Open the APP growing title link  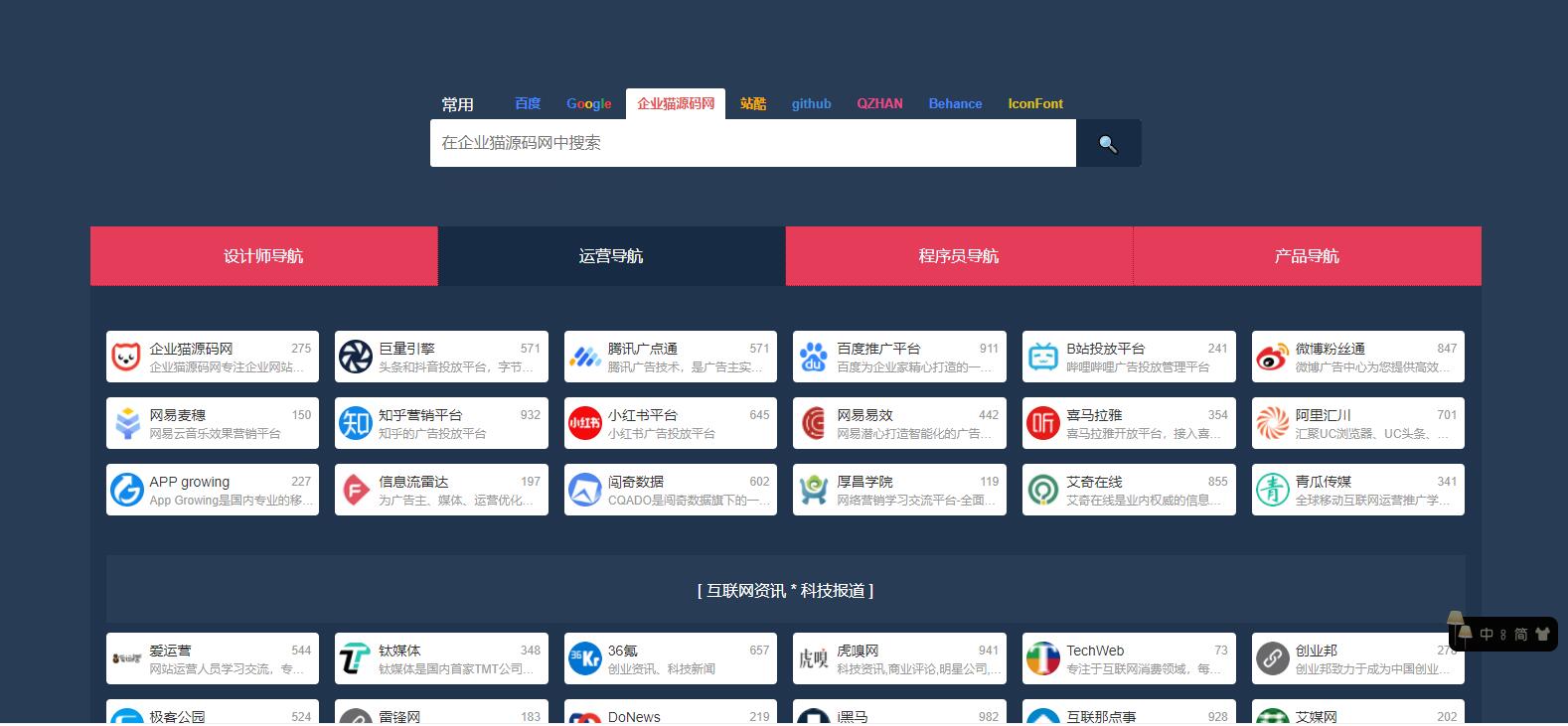click(189, 482)
